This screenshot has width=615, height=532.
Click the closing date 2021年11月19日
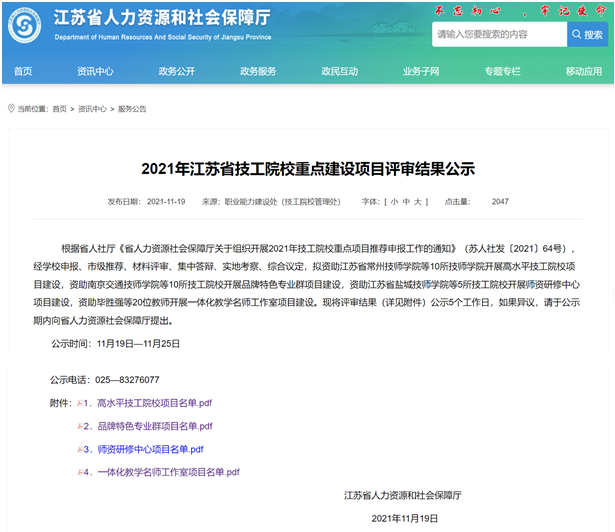pyautogui.click(x=405, y=519)
